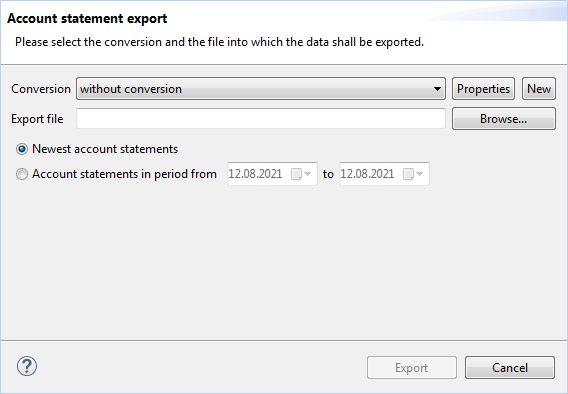Viewport: 568px width, 394px height.
Task: Click the black arrow of Conversion dropdown
Action: point(437,89)
